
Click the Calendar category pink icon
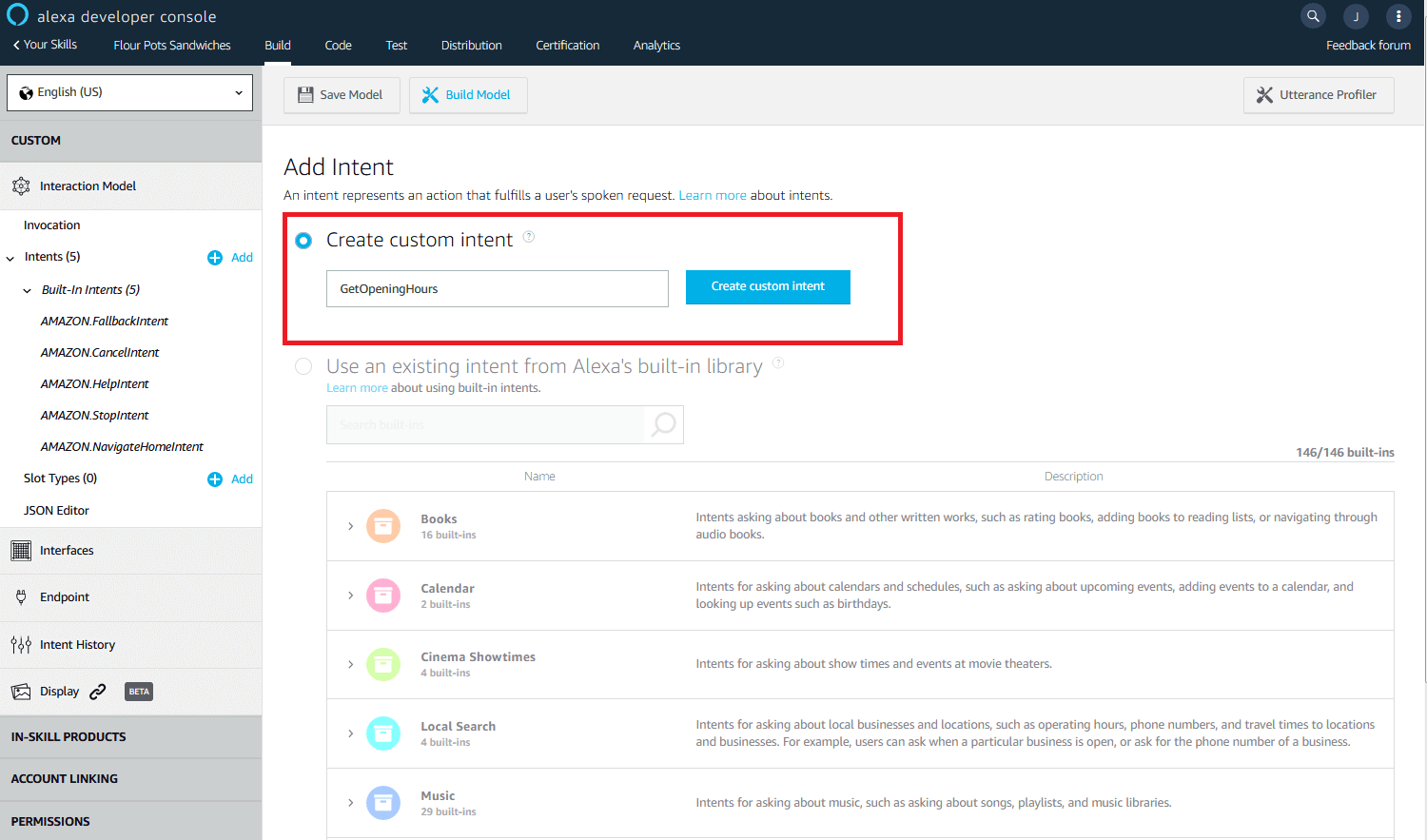point(383,596)
